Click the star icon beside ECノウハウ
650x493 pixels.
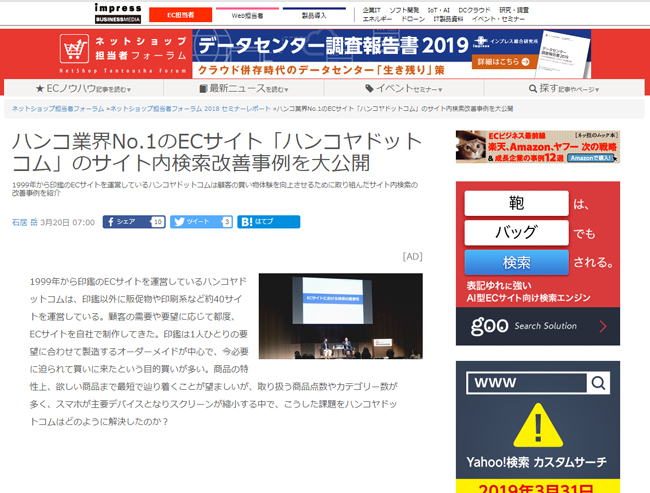(x=40, y=88)
